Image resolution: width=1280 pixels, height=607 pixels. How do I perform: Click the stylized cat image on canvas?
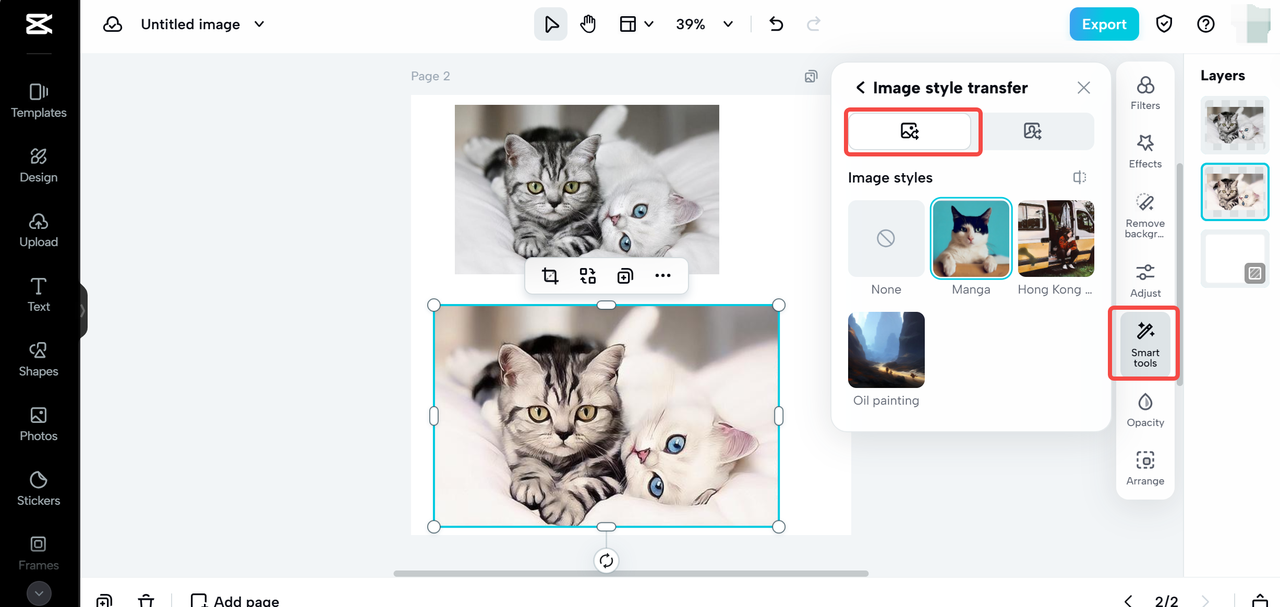pos(606,416)
